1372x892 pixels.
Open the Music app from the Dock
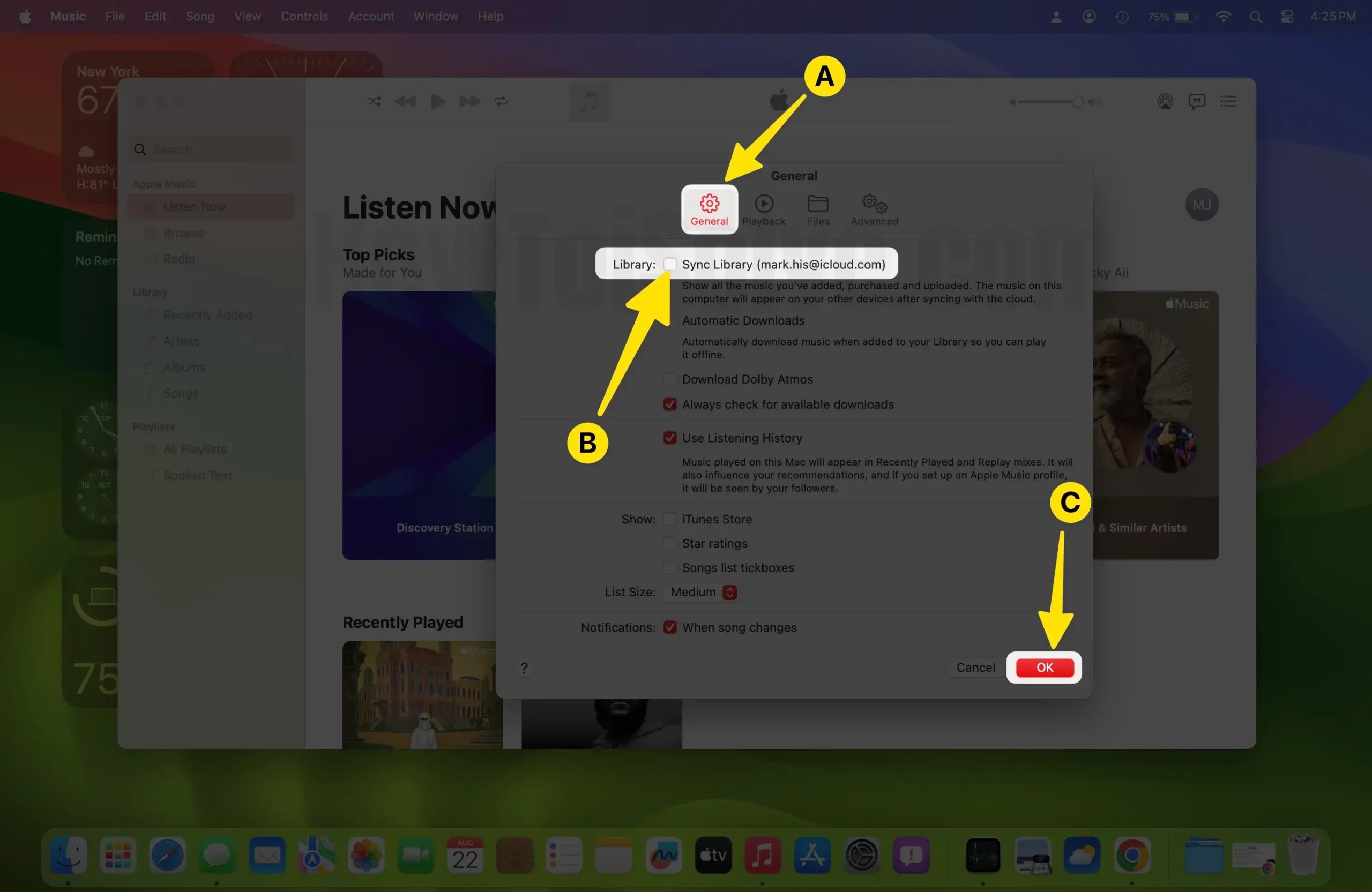coord(762,856)
